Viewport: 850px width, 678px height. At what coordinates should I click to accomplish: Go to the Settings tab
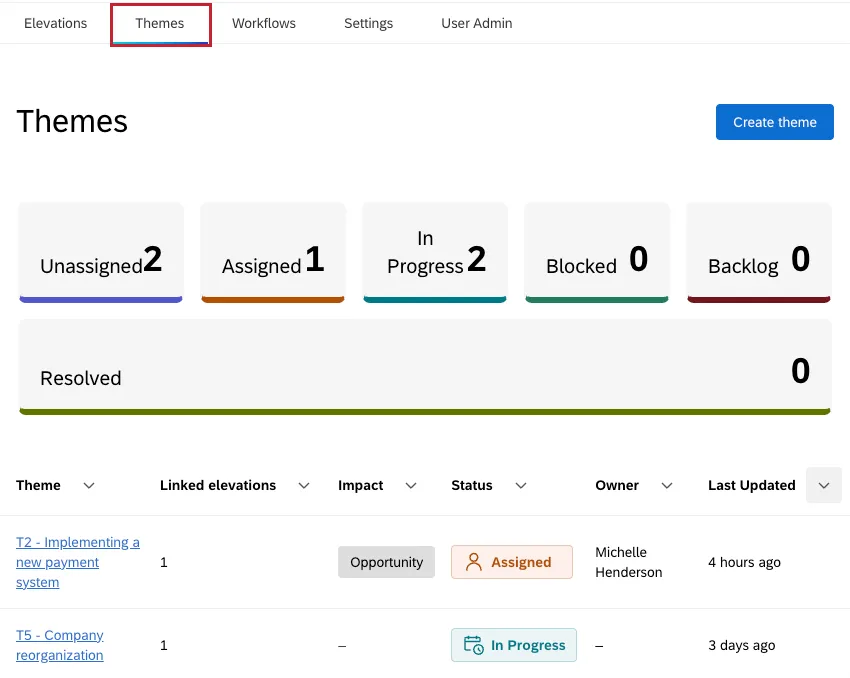[368, 23]
